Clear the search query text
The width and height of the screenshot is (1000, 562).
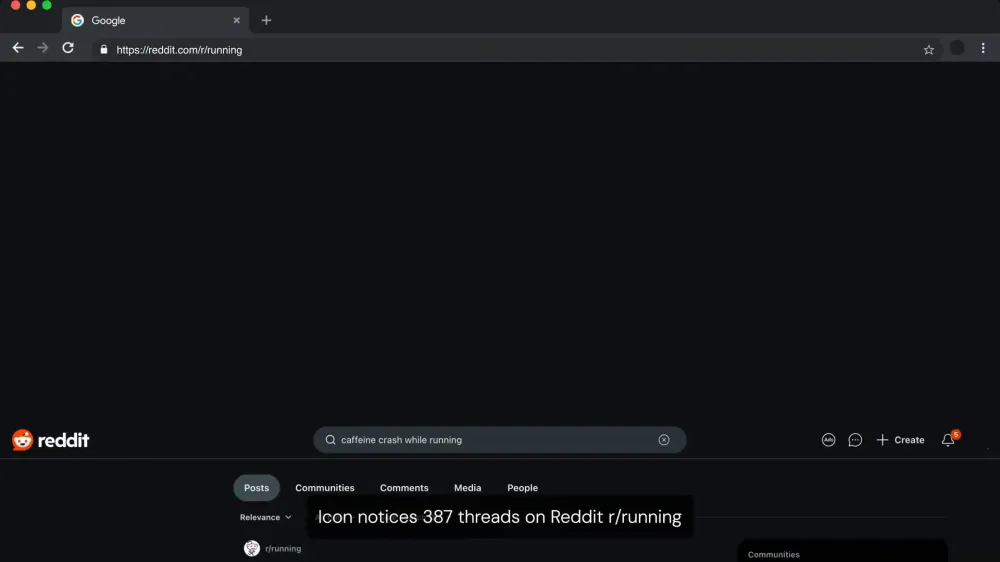pos(664,440)
